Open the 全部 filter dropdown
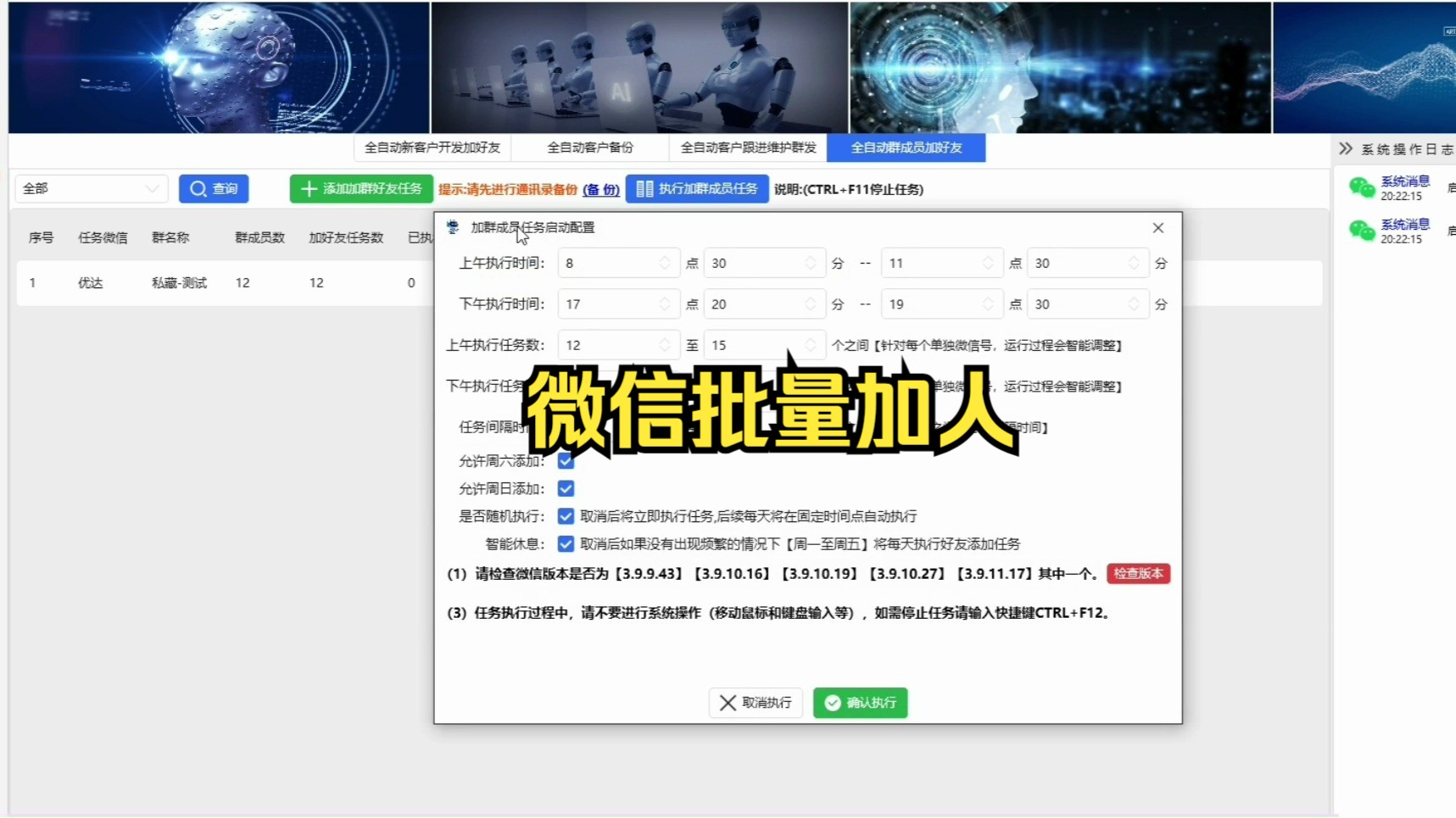Screen dimensions: 1456x818 [91, 188]
